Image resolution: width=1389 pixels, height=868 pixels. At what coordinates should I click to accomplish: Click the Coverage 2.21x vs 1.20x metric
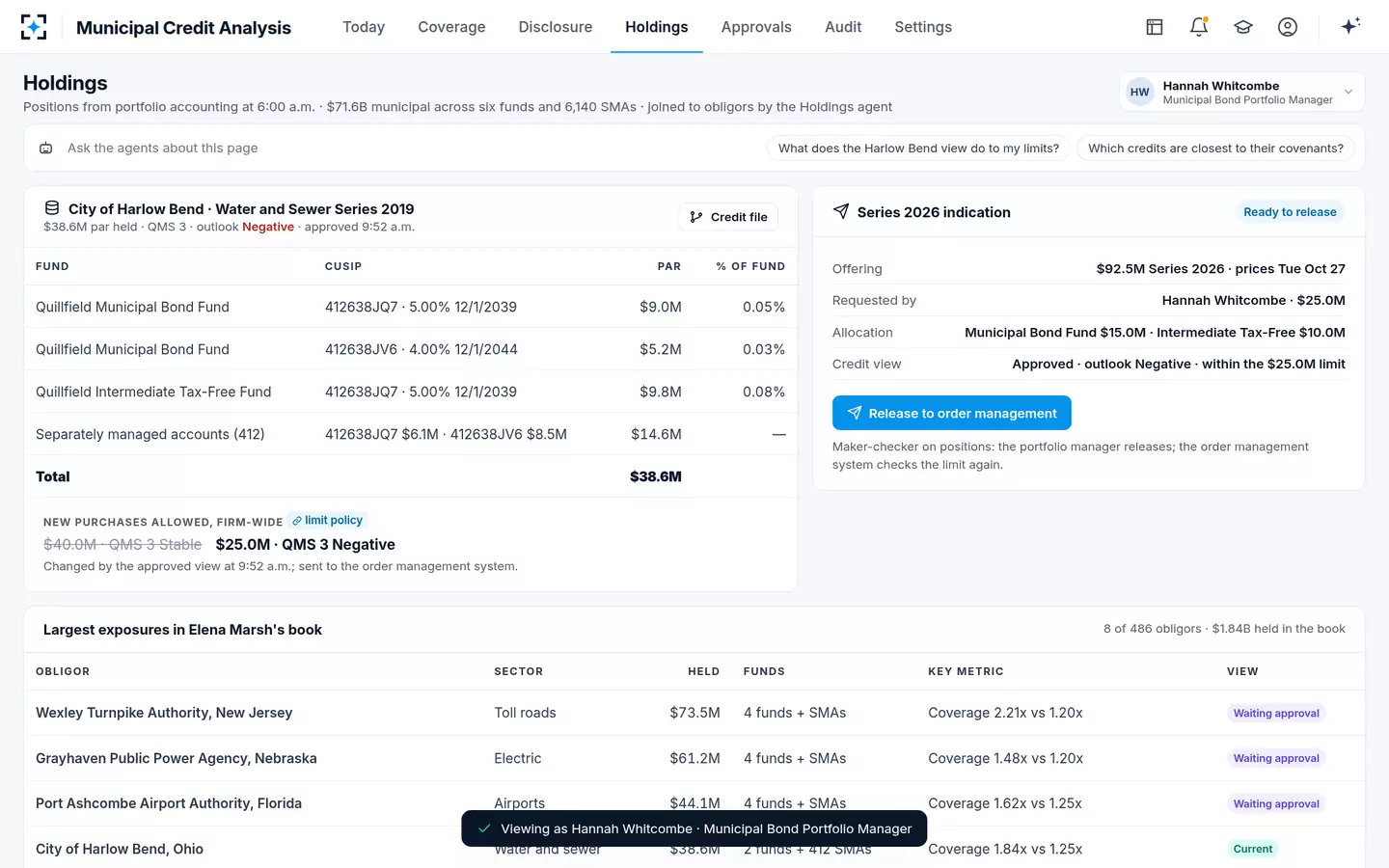point(1005,713)
